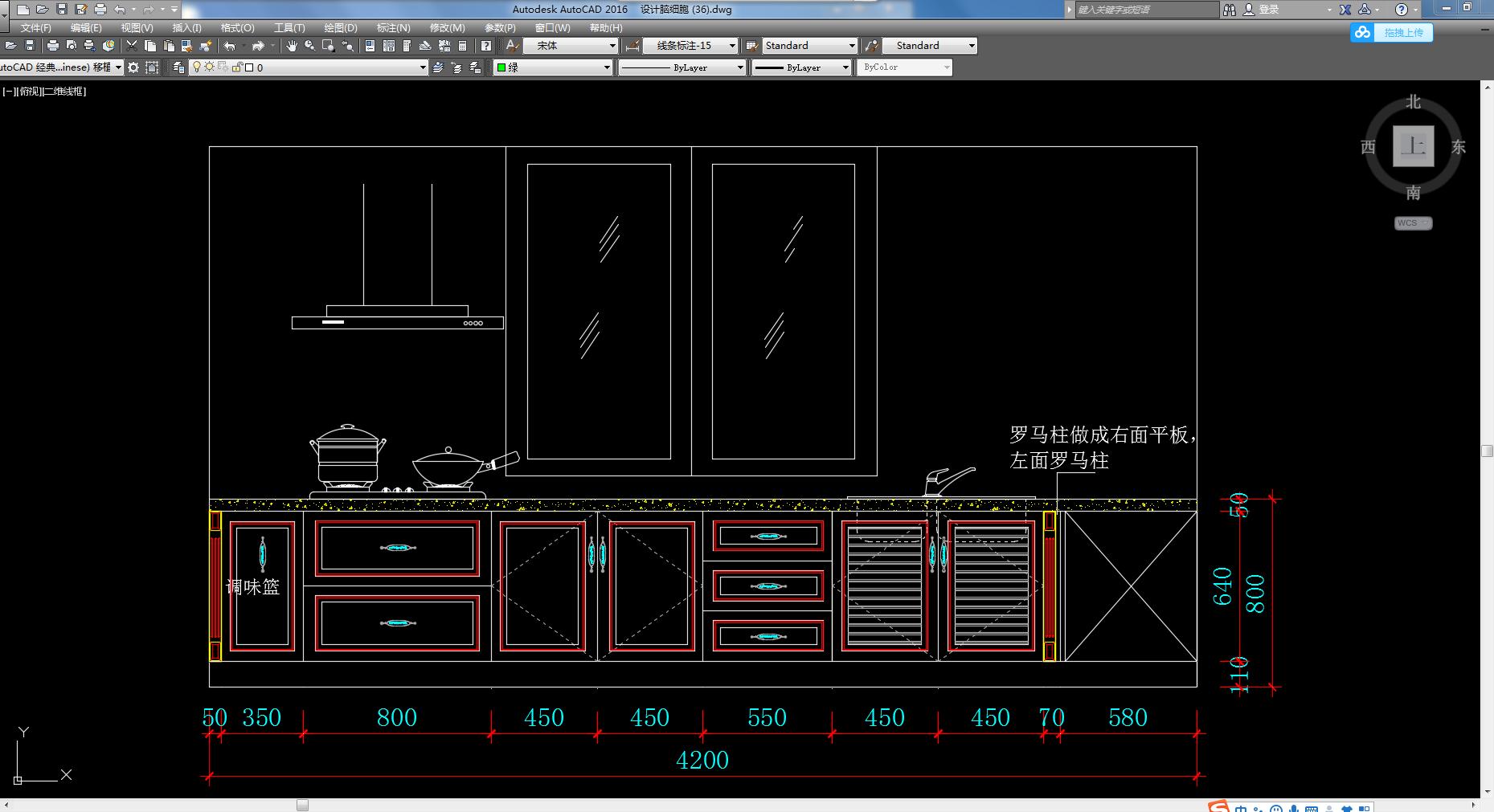The width and height of the screenshot is (1494, 812).
Task: Open the ByLayer linetype dropdown
Action: (x=682, y=67)
